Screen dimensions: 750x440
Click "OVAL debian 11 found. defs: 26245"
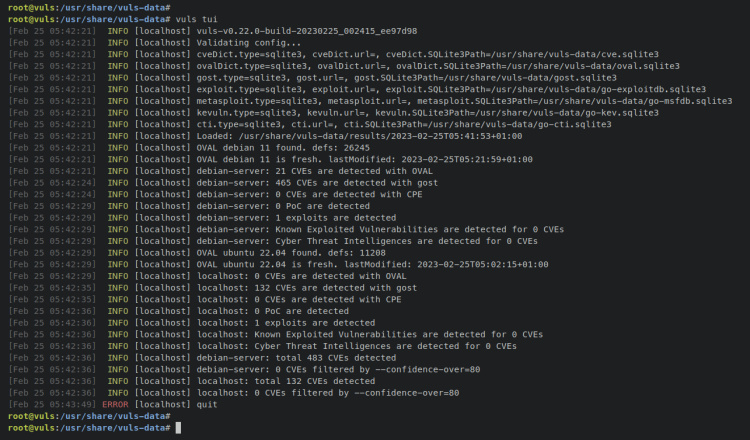coord(292,148)
